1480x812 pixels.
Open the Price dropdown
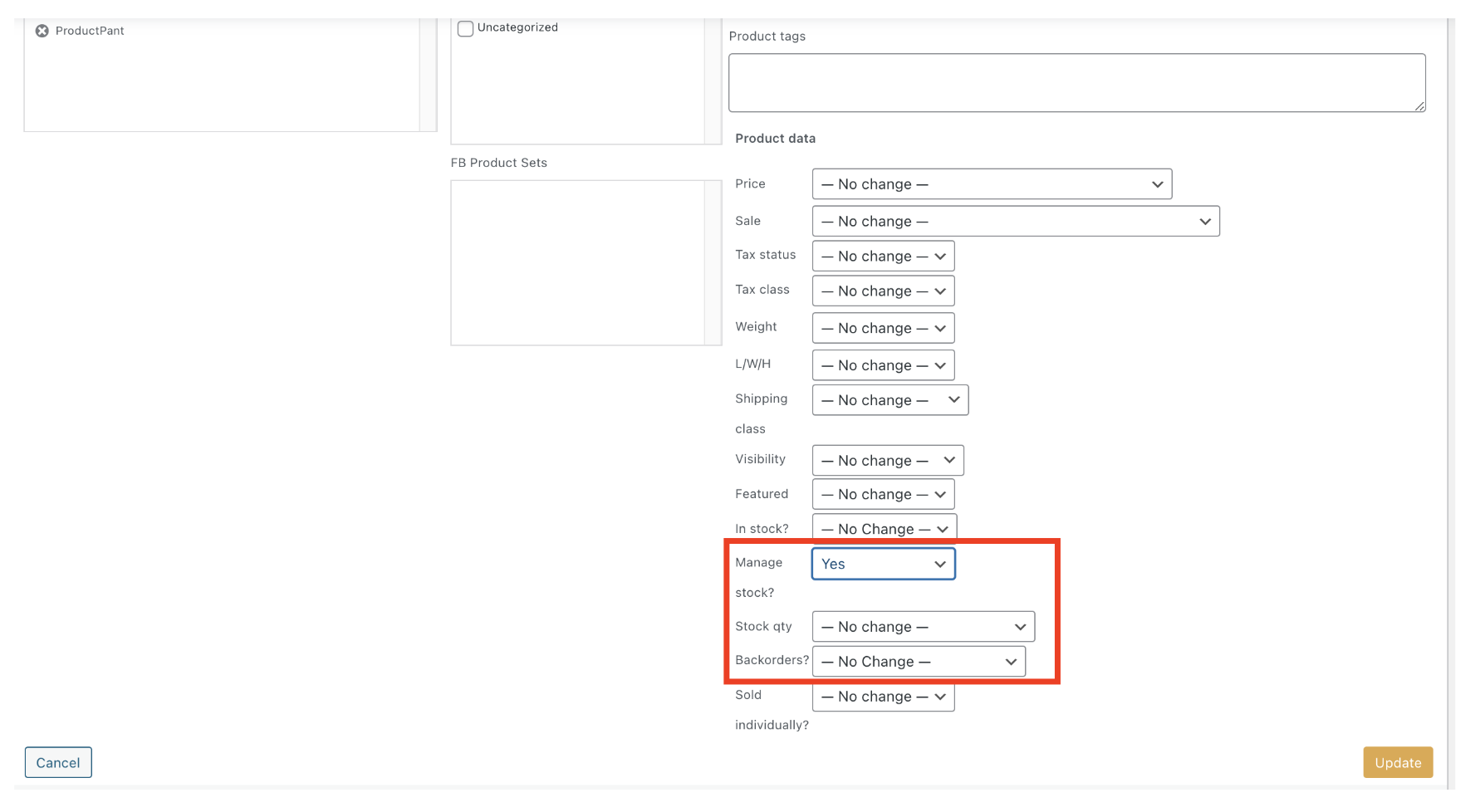click(x=992, y=184)
